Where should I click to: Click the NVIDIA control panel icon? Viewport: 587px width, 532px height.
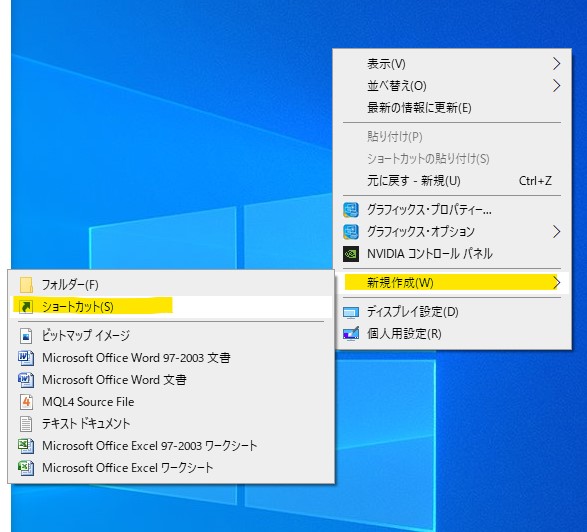tap(351, 254)
